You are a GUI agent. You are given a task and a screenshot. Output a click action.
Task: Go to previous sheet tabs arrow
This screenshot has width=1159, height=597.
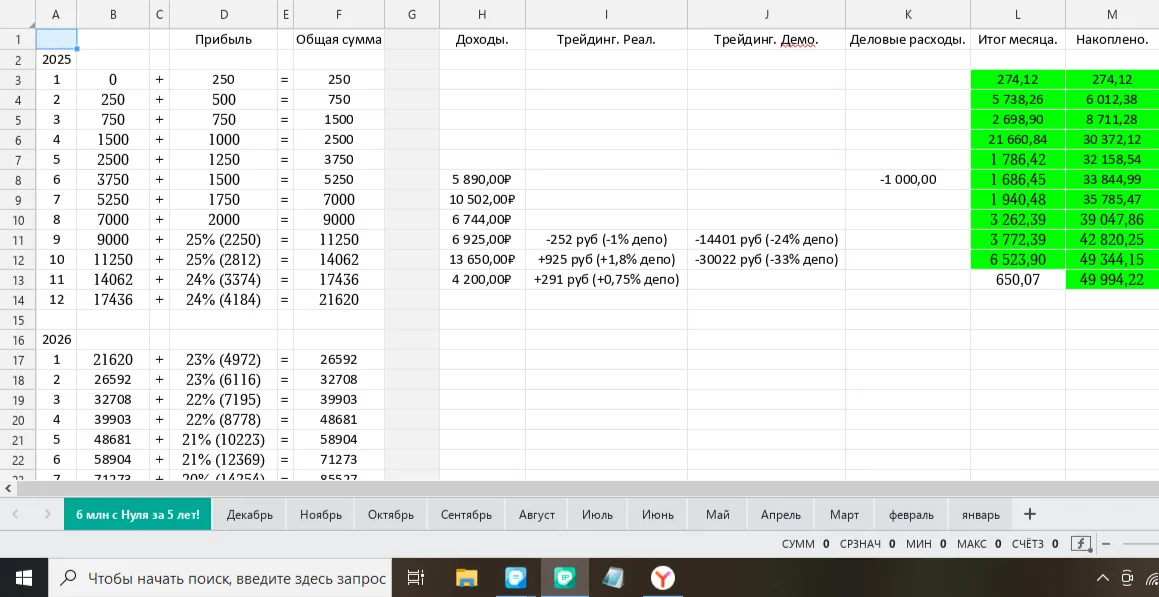tap(16, 514)
